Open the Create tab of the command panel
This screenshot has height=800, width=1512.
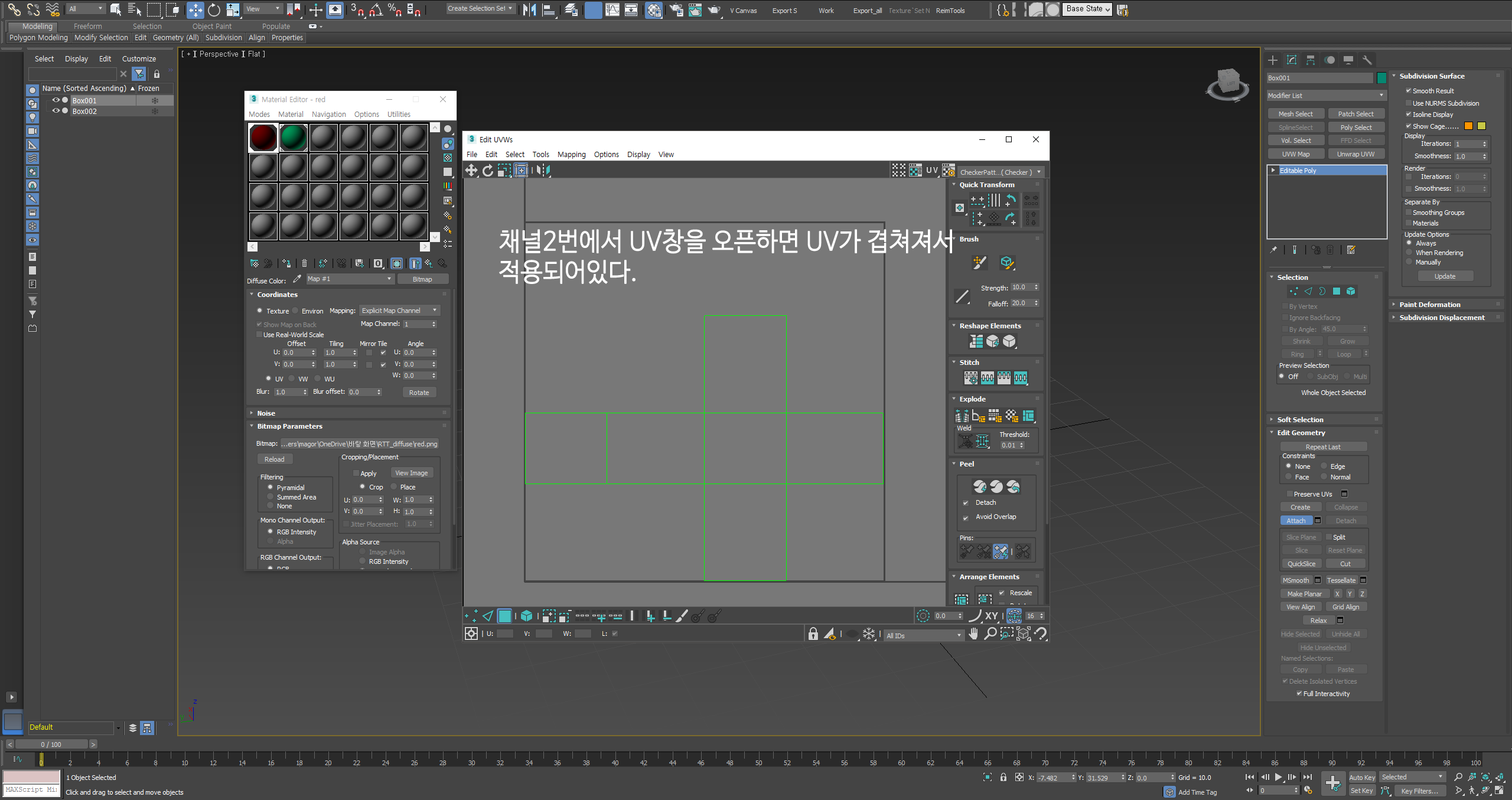point(1273,60)
